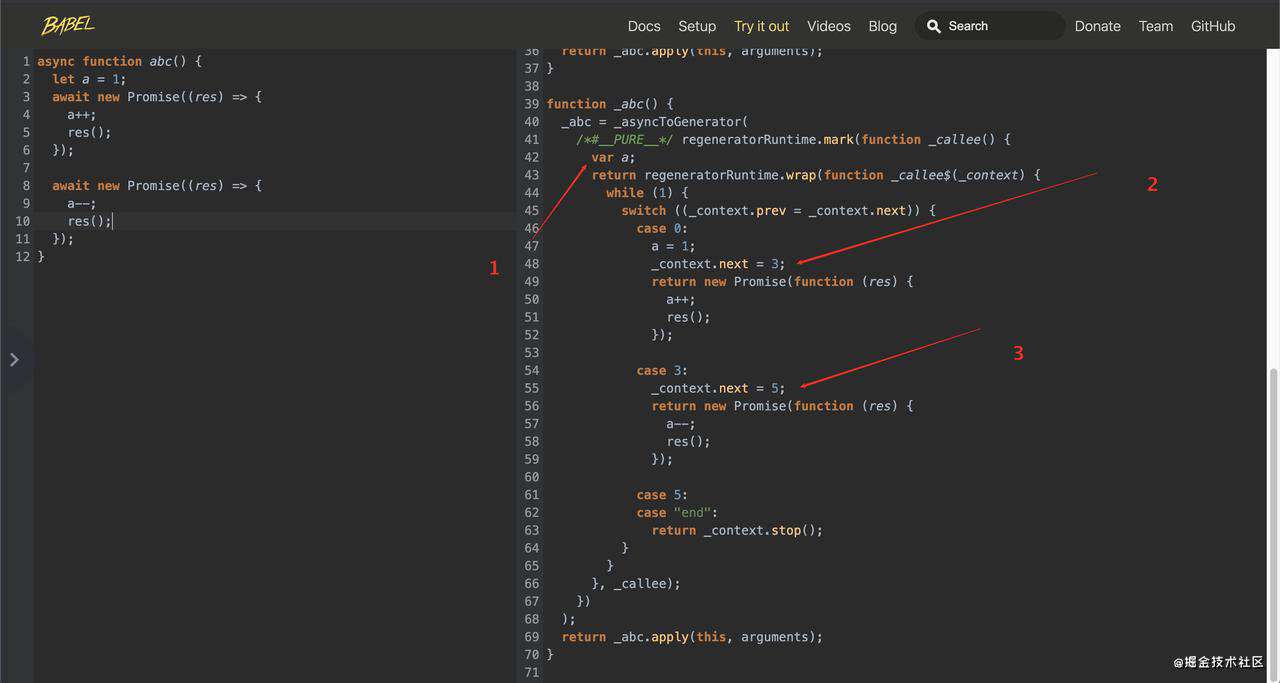Click 'async function abc() {' in source editor
This screenshot has width=1280, height=683.
click(119, 61)
